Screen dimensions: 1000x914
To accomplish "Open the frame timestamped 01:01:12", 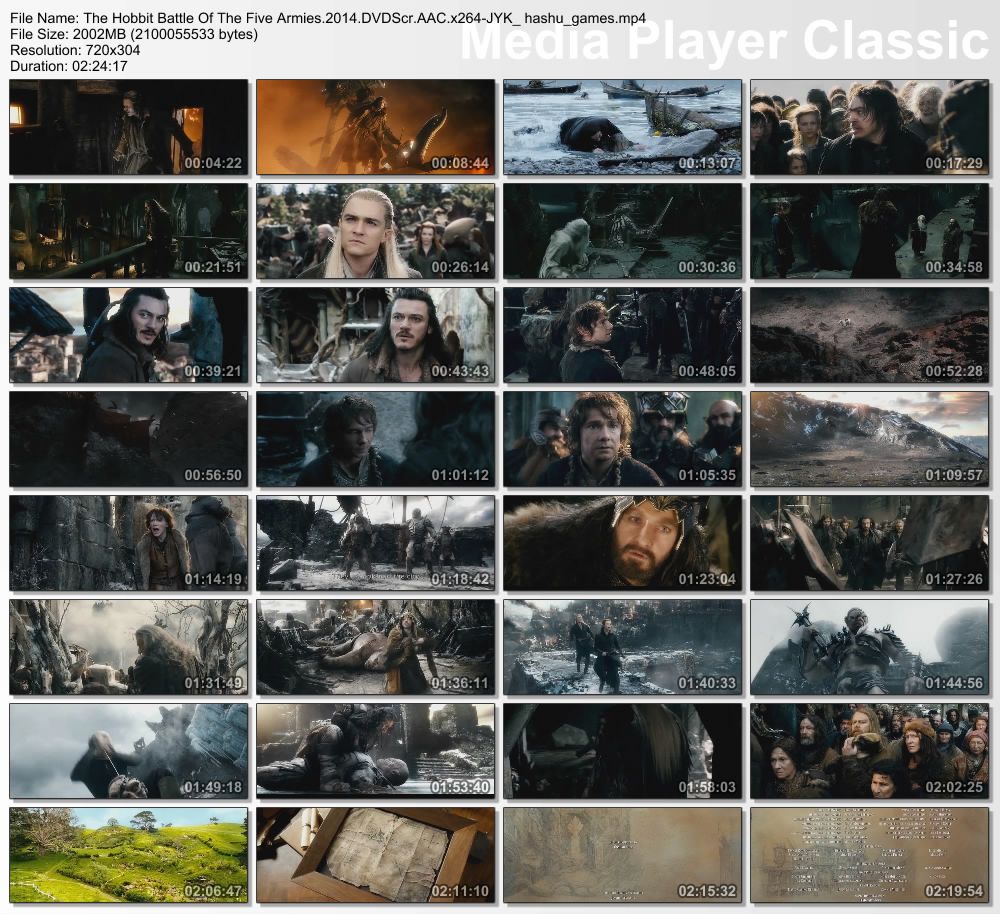I will (x=376, y=439).
